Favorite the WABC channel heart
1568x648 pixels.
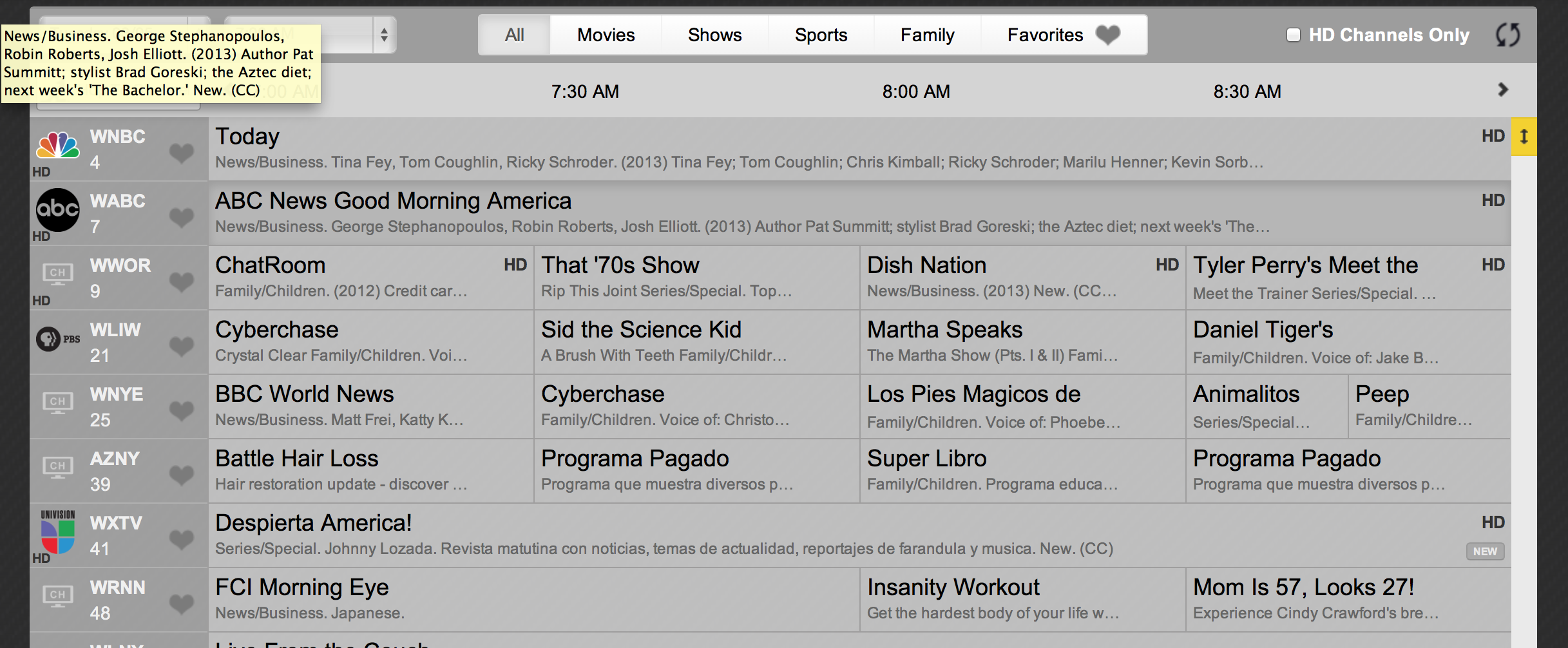click(x=182, y=217)
